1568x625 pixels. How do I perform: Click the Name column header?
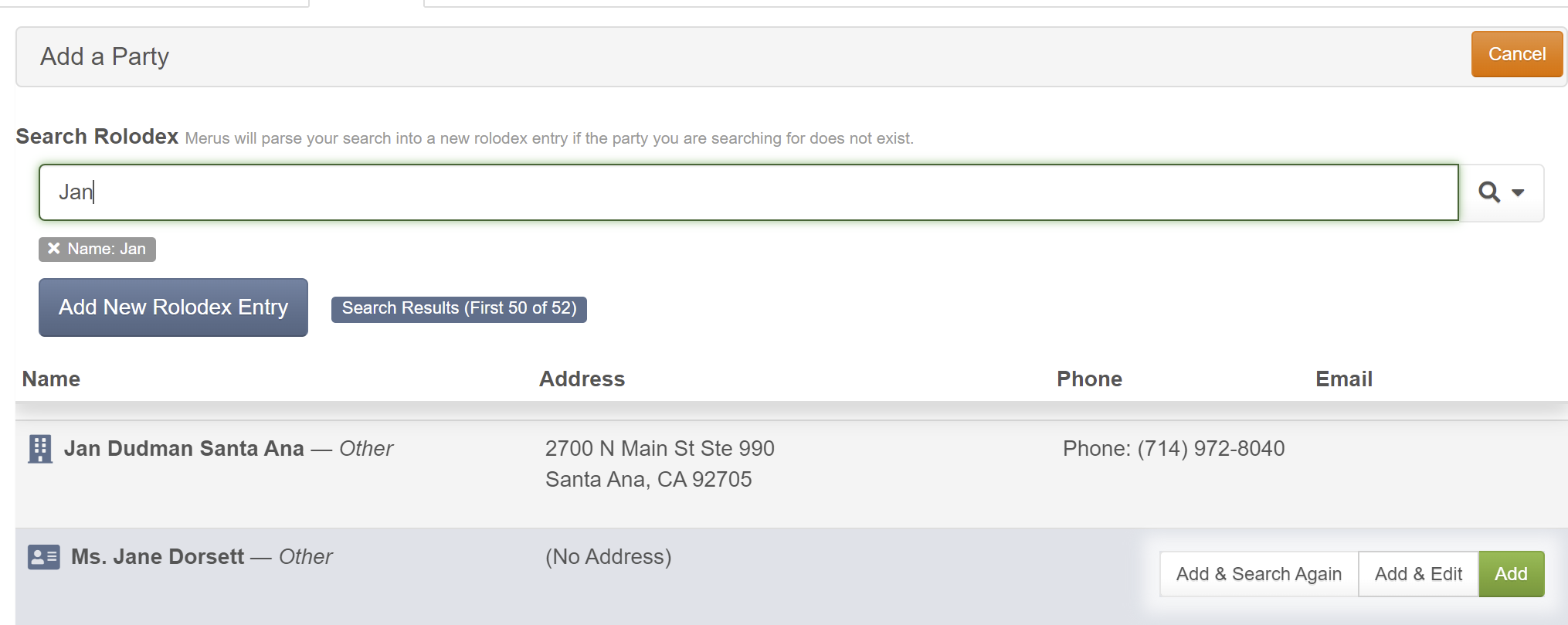click(x=51, y=379)
